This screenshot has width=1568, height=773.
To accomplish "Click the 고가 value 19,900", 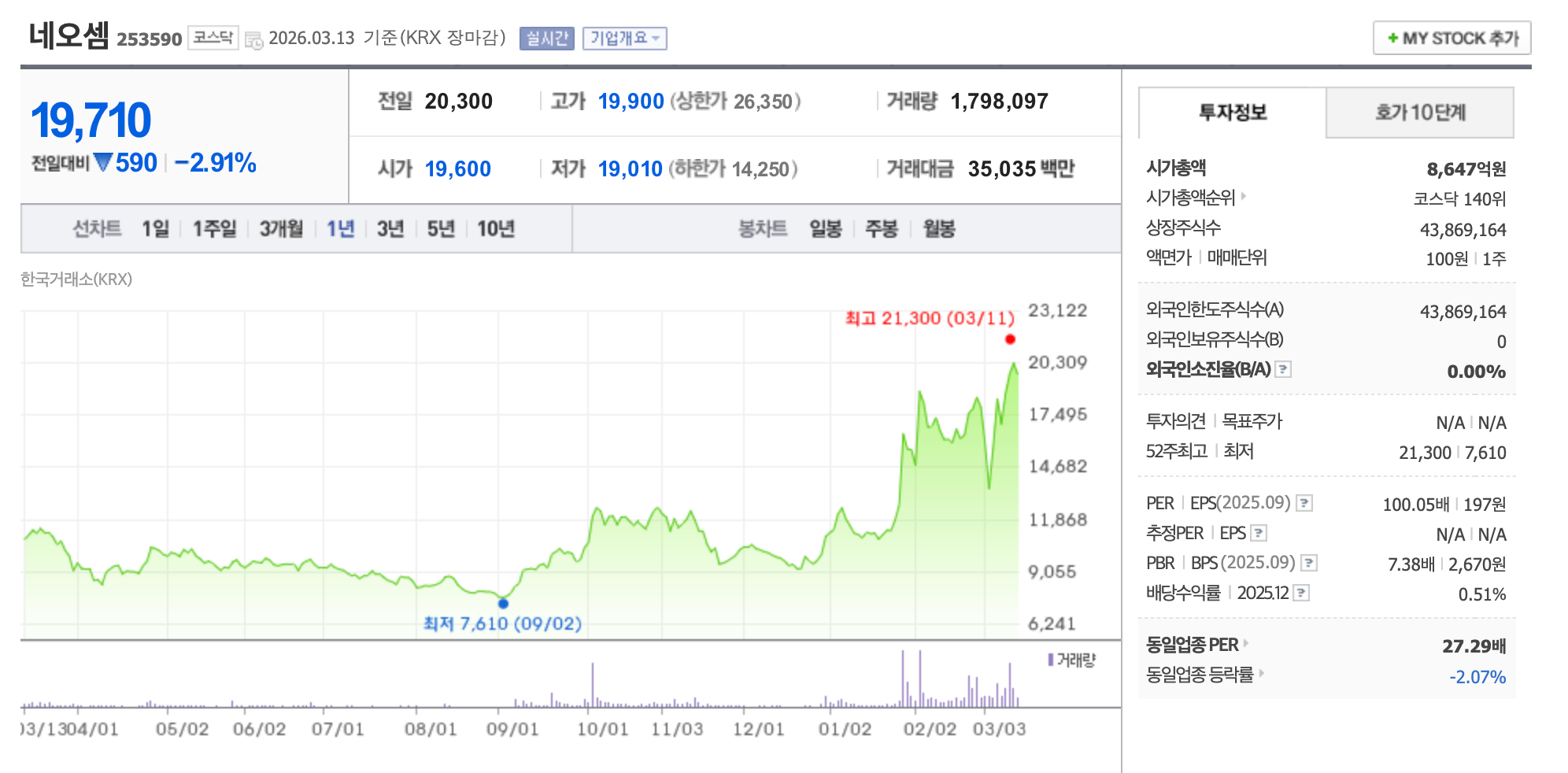I will tap(631, 102).
